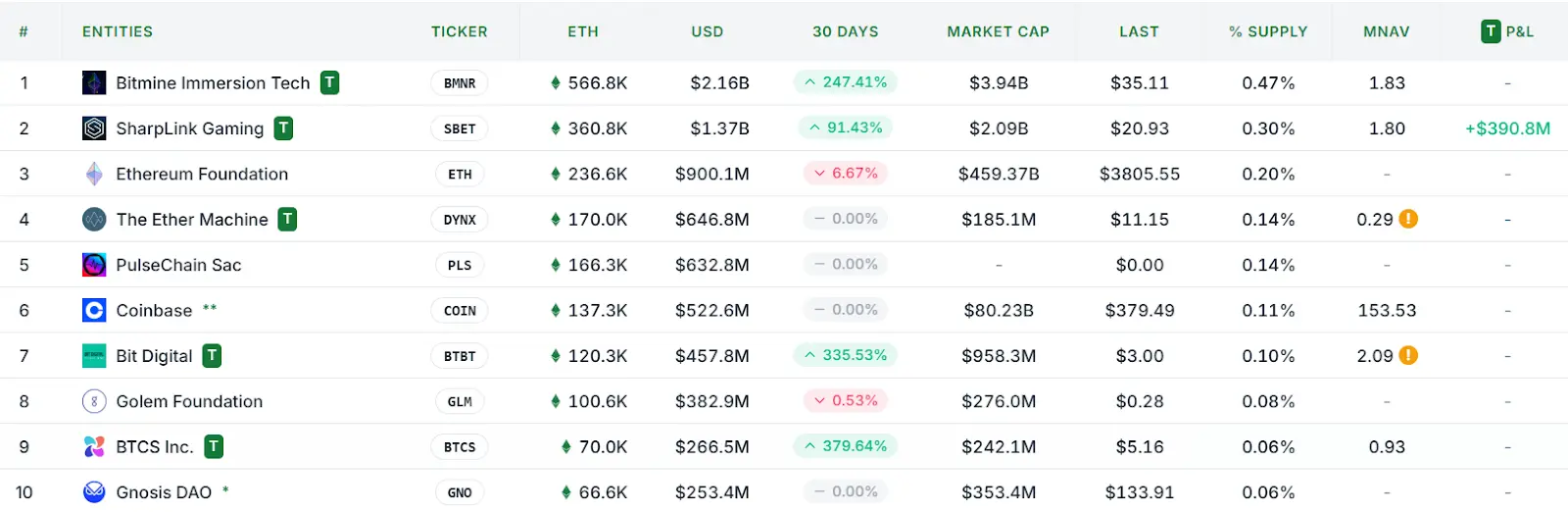Click orange warning icon next to 2.09 MNAV
This screenshot has width=1568, height=512.
click(1408, 355)
